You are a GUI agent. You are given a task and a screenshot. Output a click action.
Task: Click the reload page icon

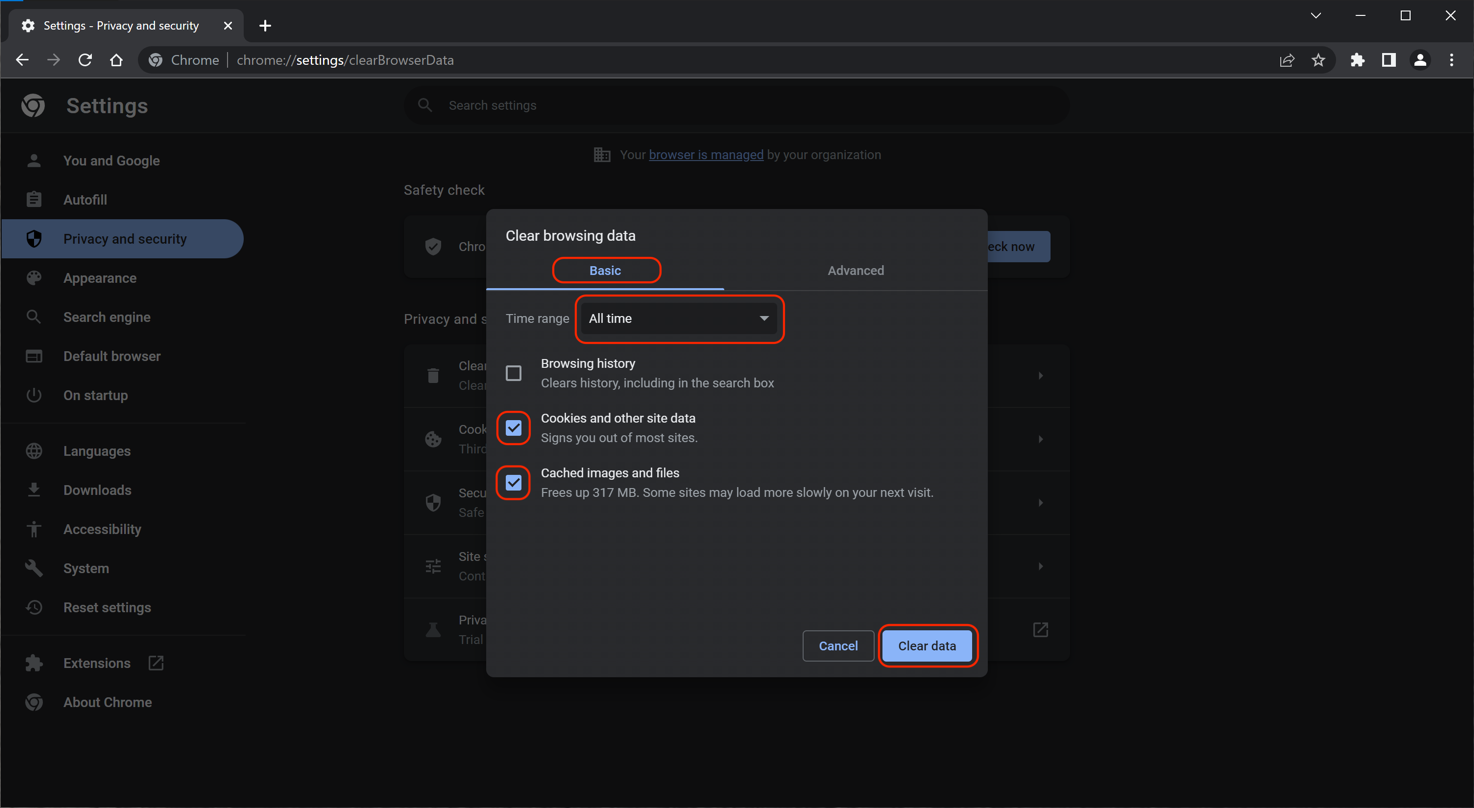85,60
